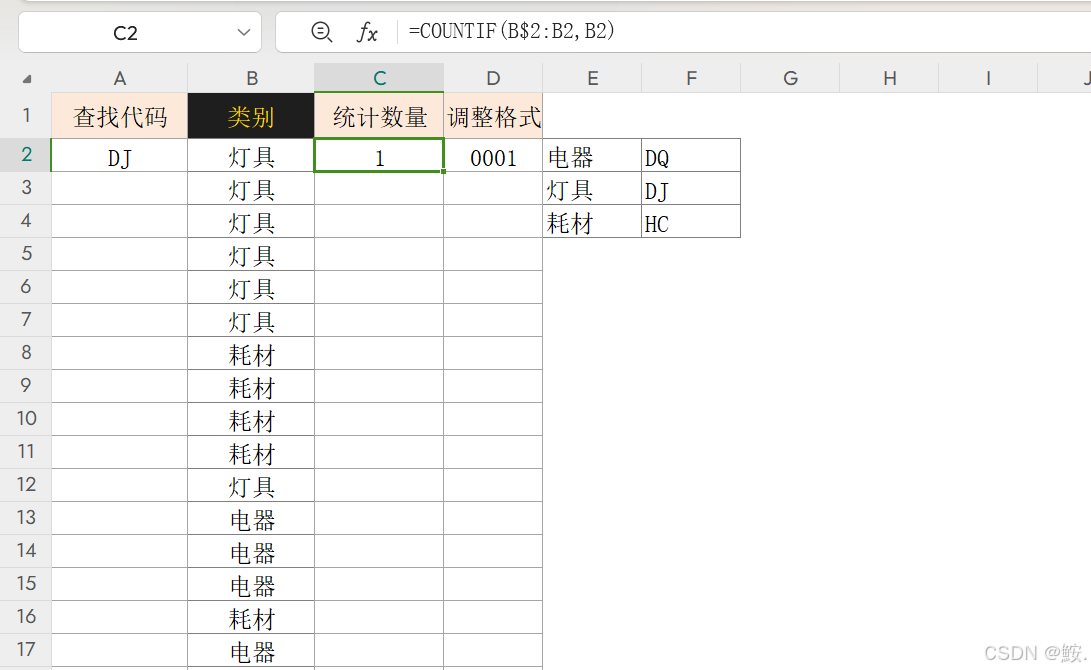Select column F header
This screenshot has width=1091, height=670.
(x=691, y=79)
